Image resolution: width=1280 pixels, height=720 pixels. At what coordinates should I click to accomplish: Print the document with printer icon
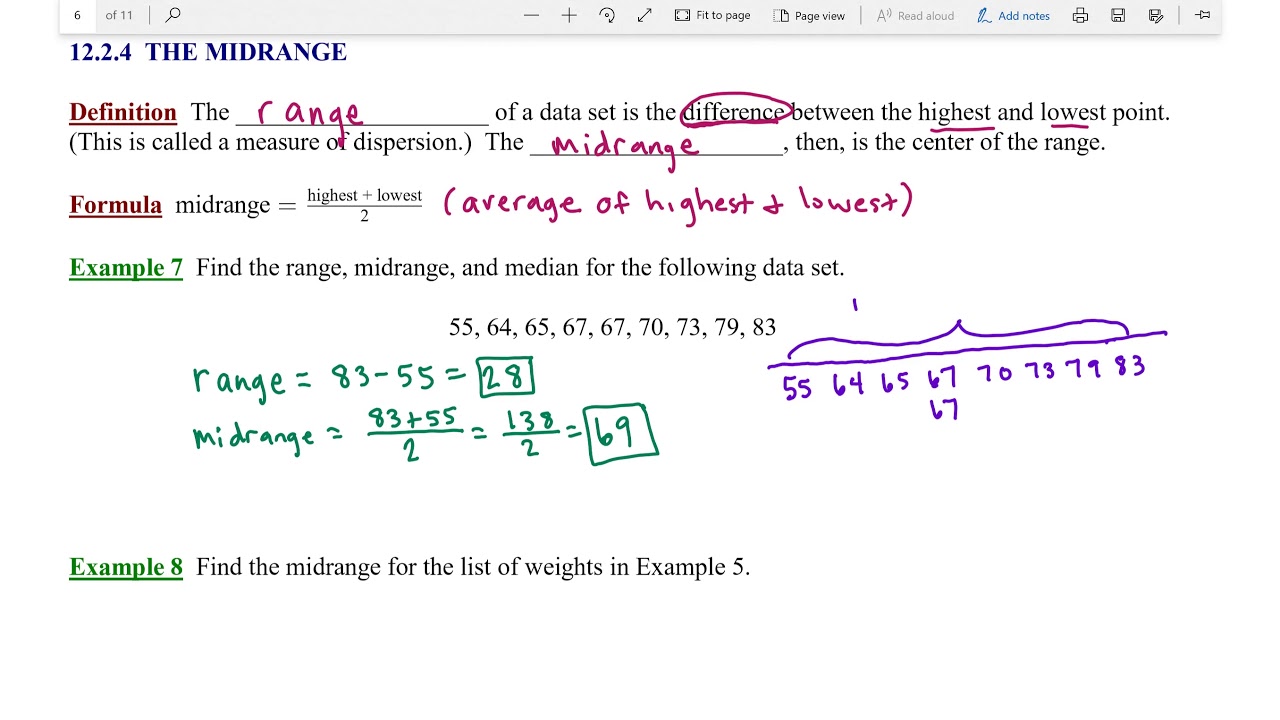coord(1080,15)
